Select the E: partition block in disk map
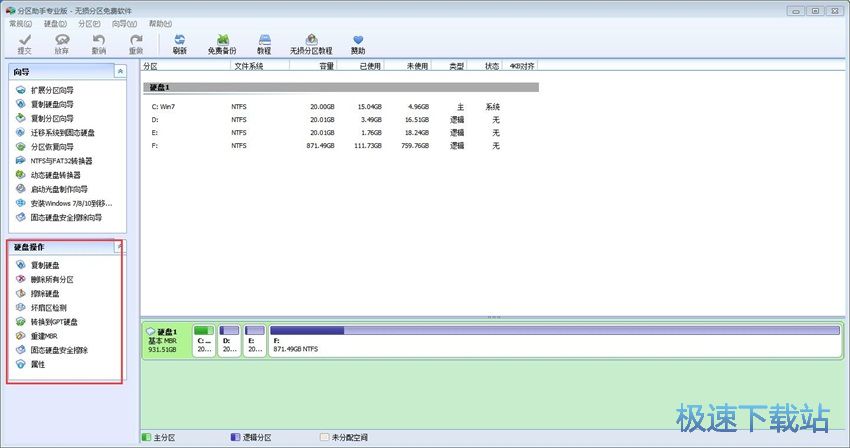This screenshot has height=448, width=850. [254, 341]
